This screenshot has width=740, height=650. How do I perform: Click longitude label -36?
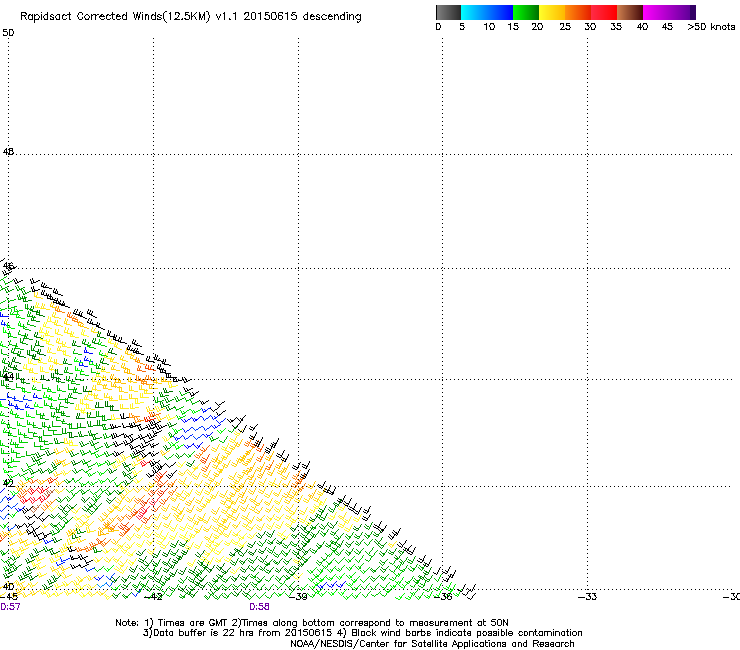tap(443, 597)
